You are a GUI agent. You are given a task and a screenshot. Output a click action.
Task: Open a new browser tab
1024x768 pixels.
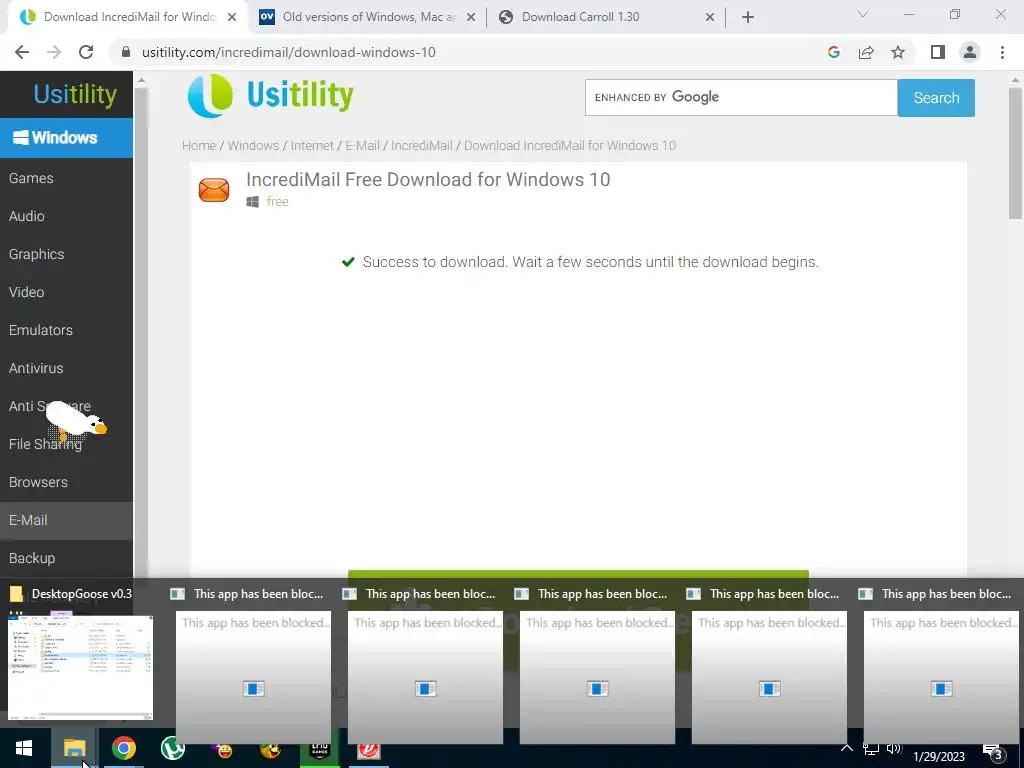(x=748, y=17)
